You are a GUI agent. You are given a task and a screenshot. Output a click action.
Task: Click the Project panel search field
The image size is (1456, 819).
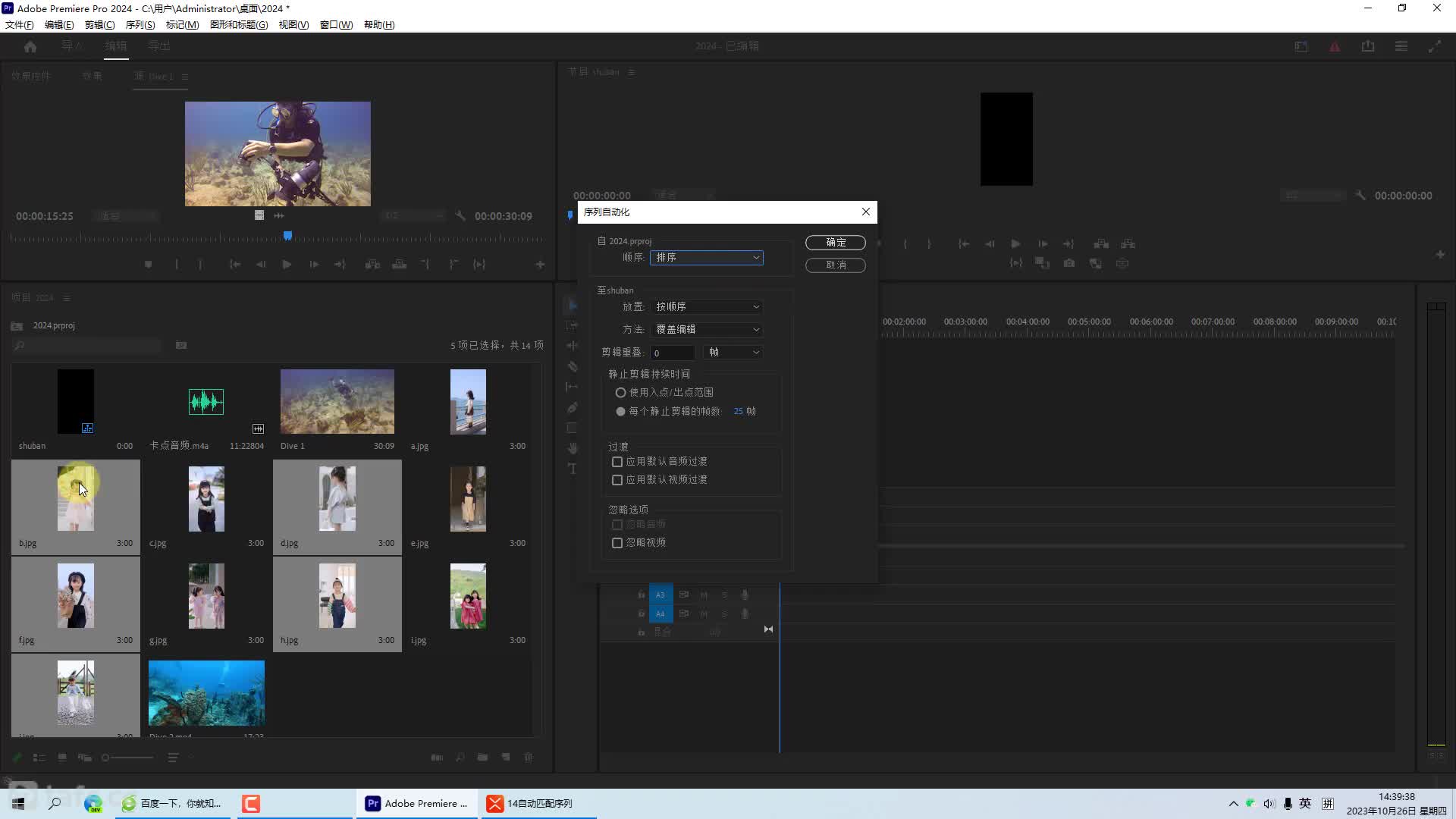[x=87, y=346]
